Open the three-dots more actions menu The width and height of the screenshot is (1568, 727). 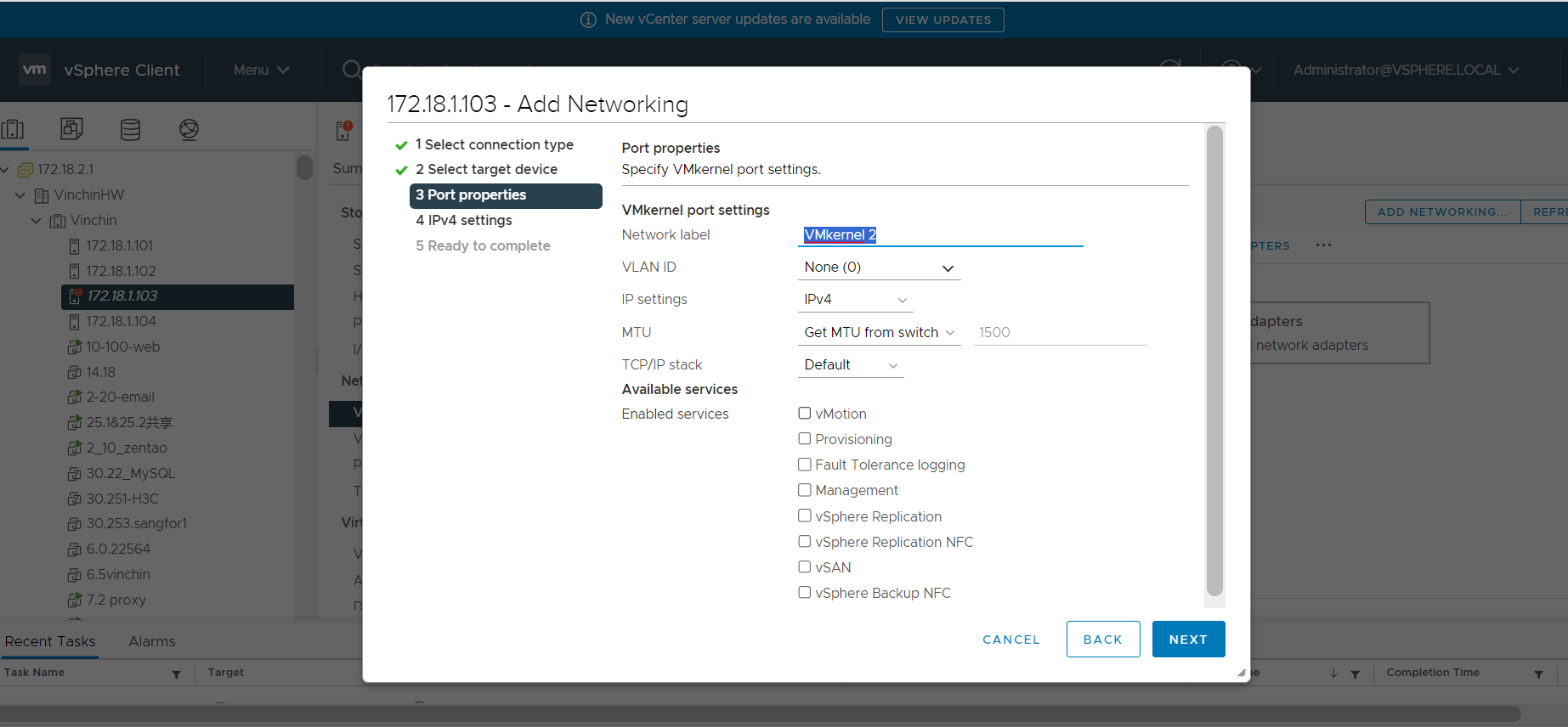pyautogui.click(x=1324, y=245)
